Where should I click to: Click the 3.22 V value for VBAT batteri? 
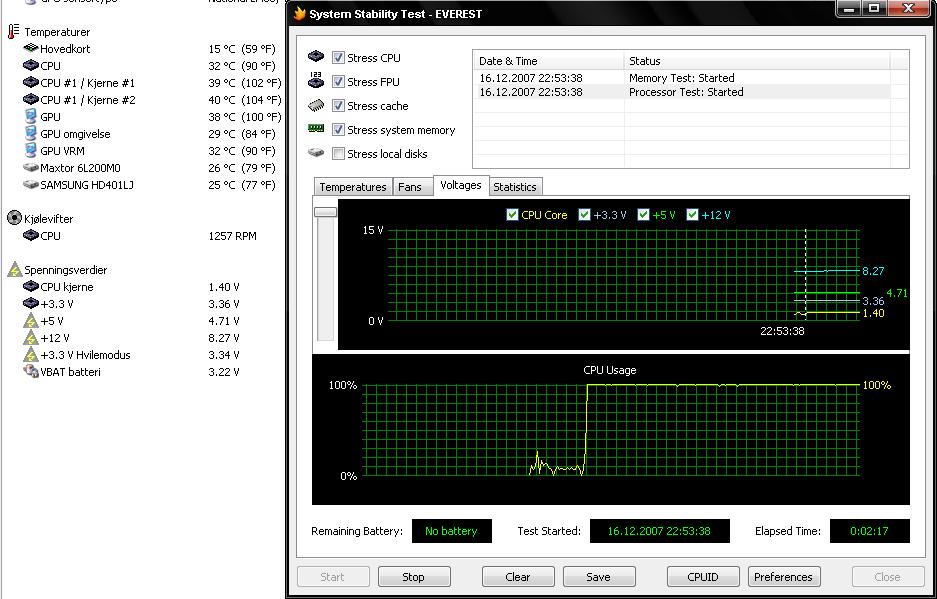coord(223,372)
